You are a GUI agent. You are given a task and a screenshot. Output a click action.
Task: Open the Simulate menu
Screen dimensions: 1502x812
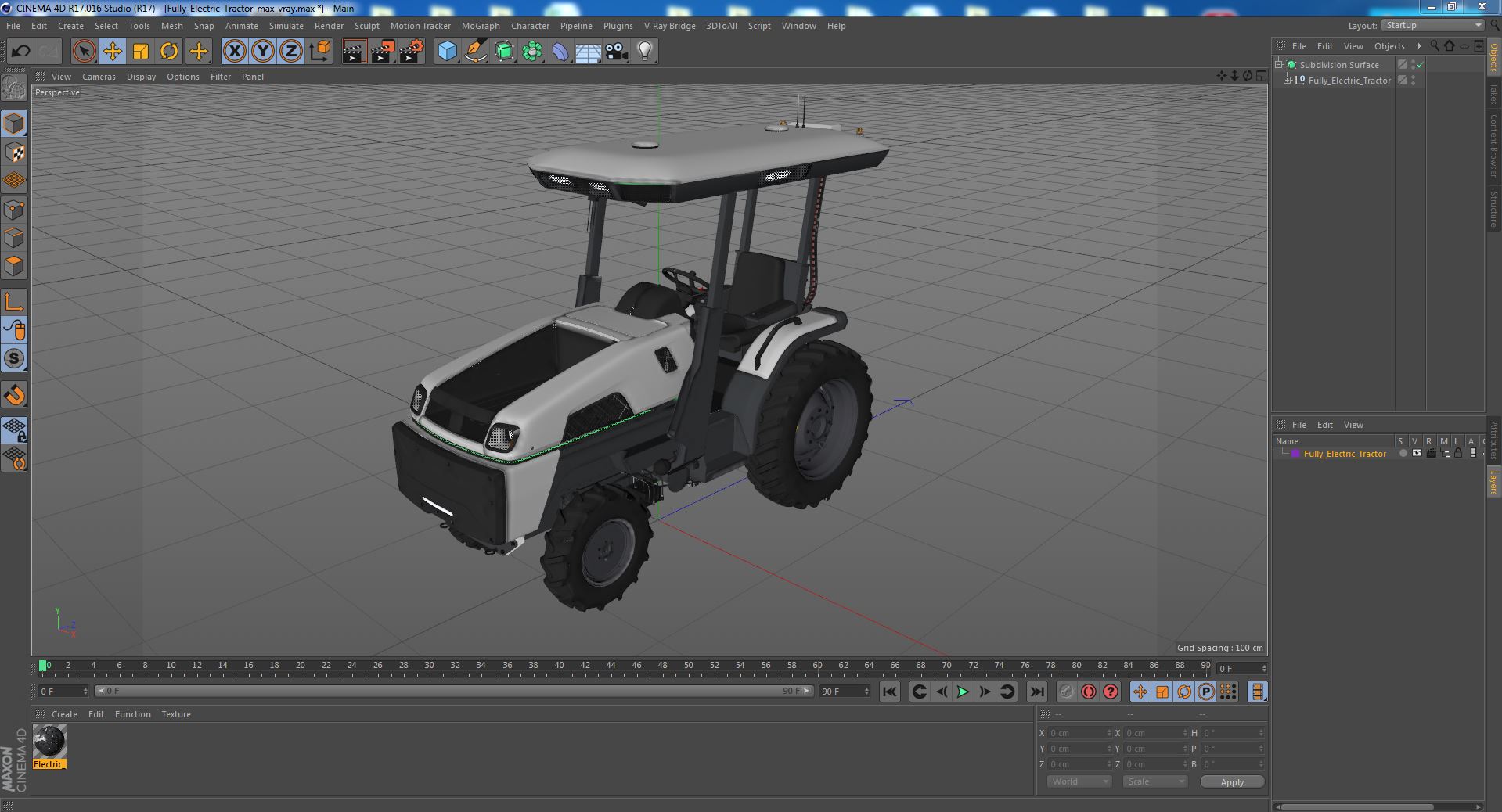pyautogui.click(x=286, y=26)
